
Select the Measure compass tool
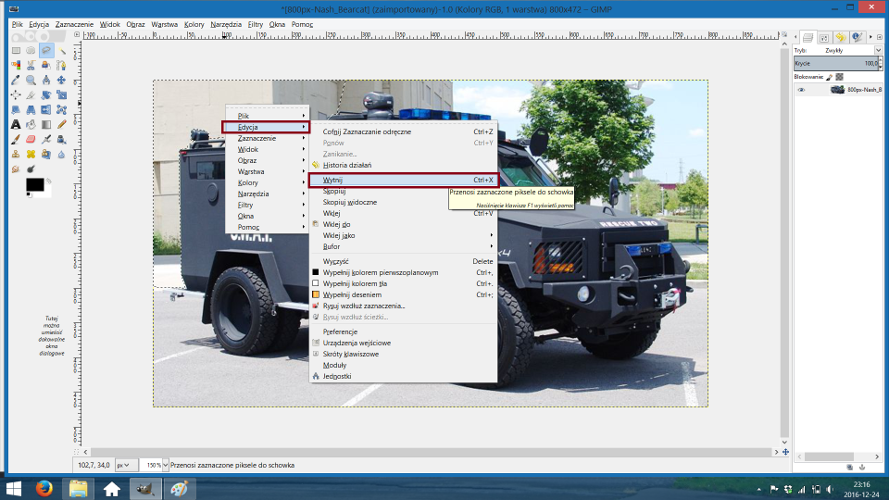[x=46, y=80]
